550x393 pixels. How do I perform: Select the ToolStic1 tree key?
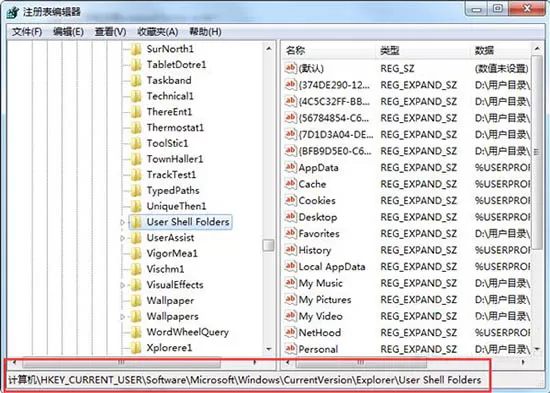(167, 144)
